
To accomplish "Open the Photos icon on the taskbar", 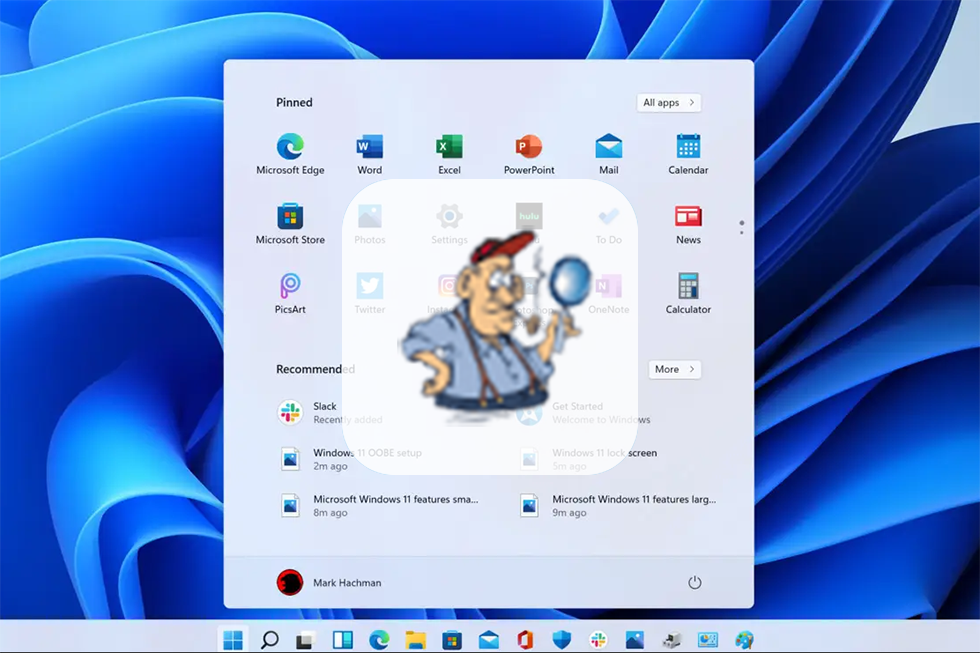I will [634, 639].
